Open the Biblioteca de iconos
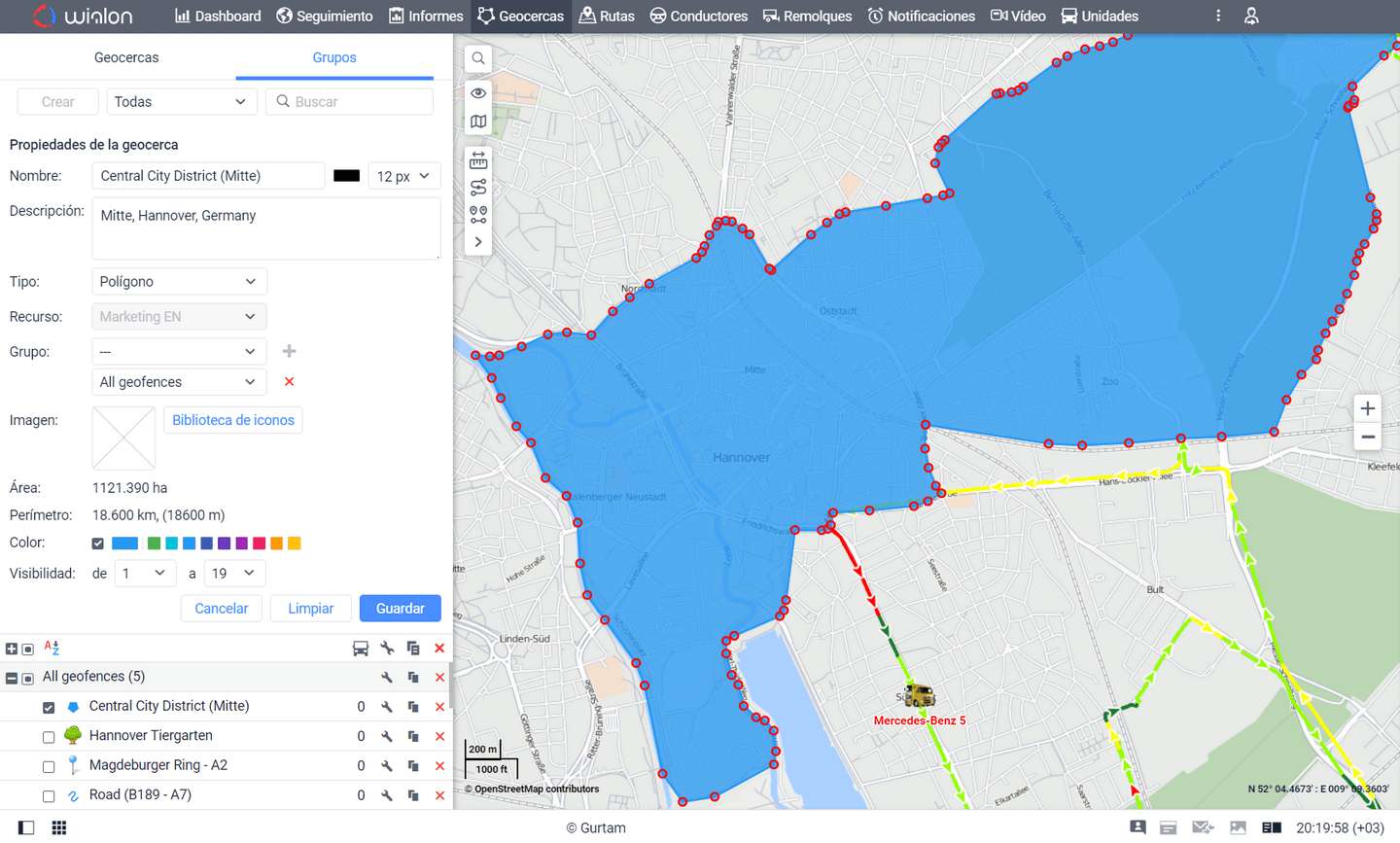This screenshot has height=843, width=1400. 232,420
